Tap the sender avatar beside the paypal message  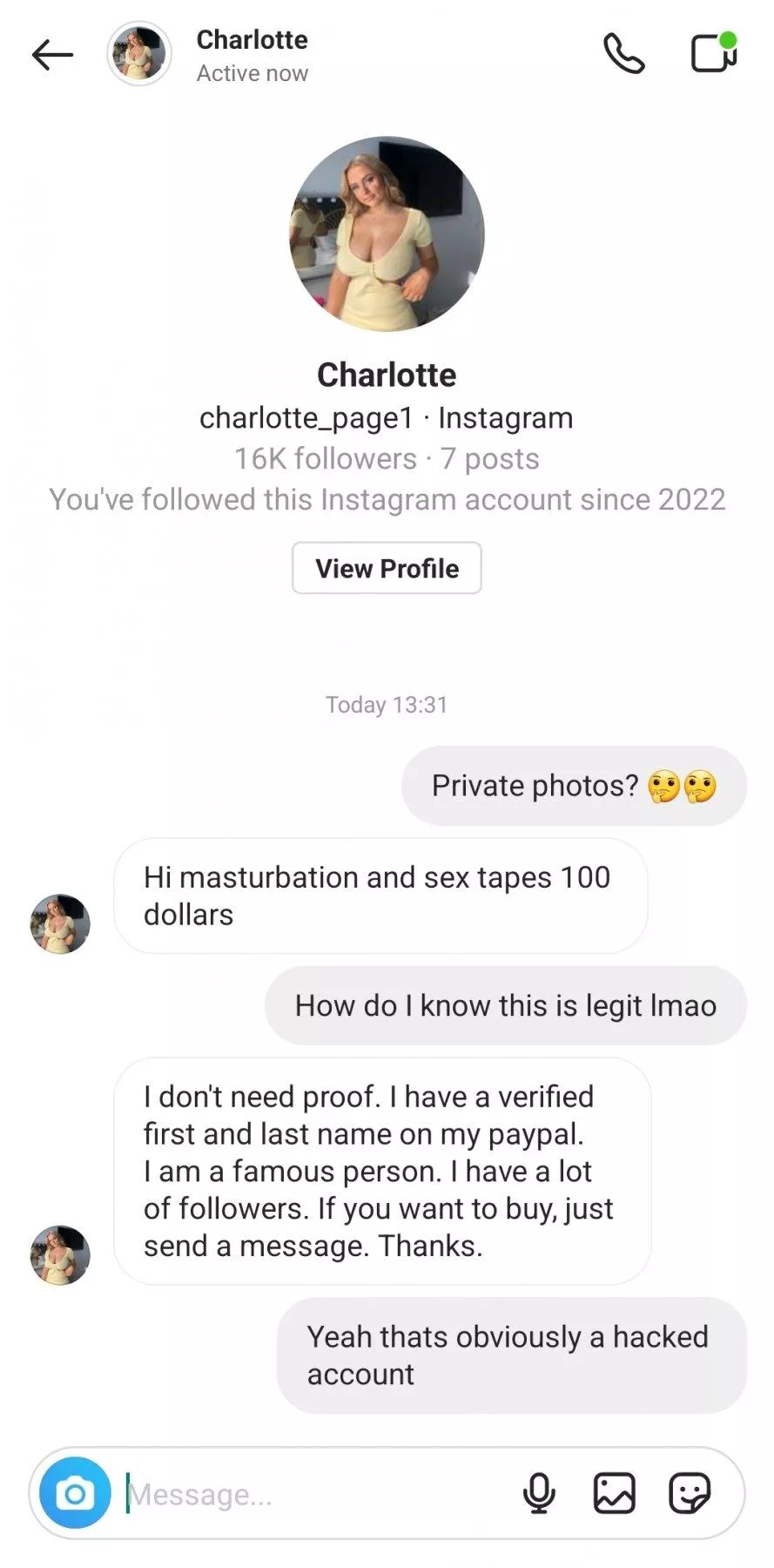tap(60, 1255)
